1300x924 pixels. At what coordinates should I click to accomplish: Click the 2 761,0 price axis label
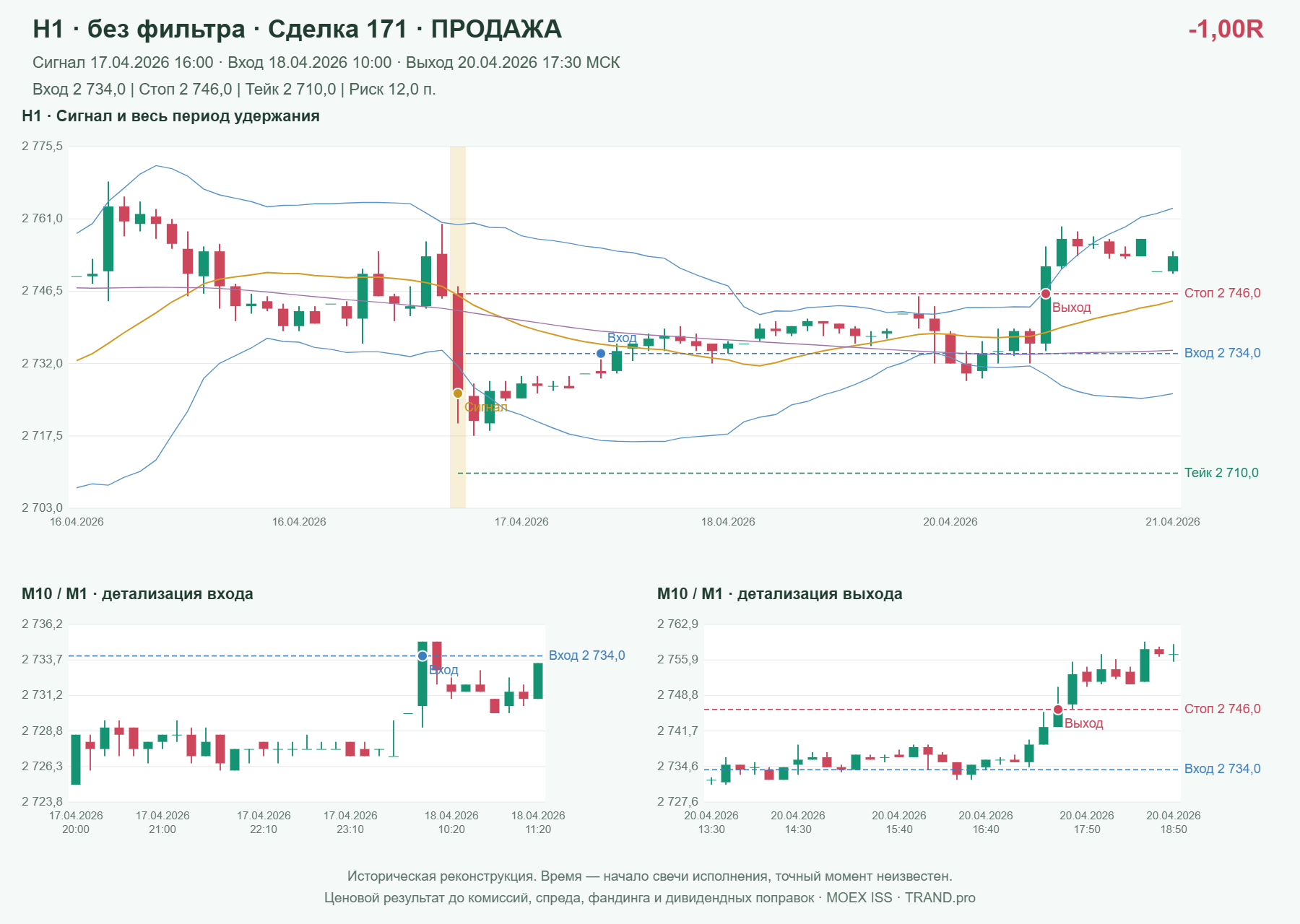pos(42,219)
